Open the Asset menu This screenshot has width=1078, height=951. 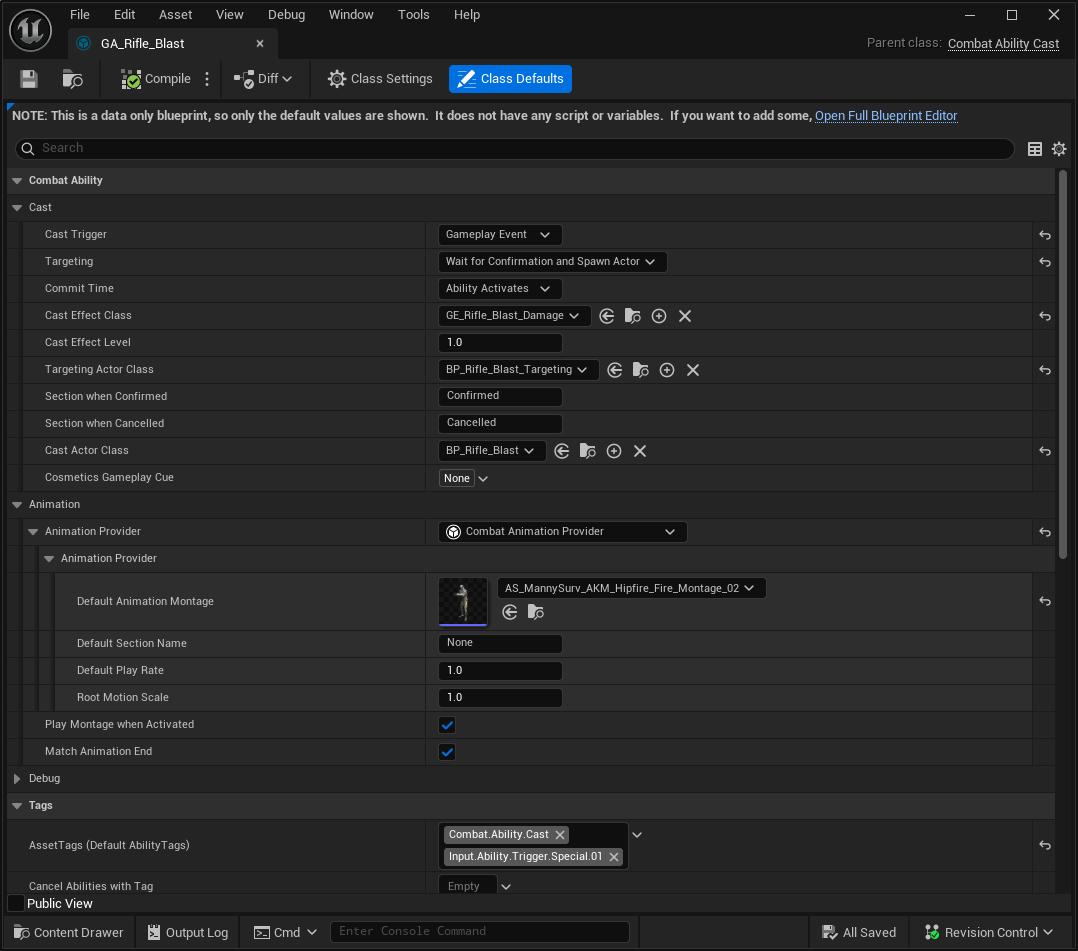point(176,15)
